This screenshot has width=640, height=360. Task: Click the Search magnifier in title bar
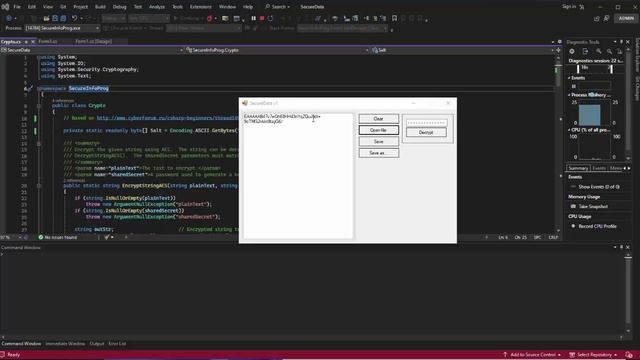click(x=267, y=7)
